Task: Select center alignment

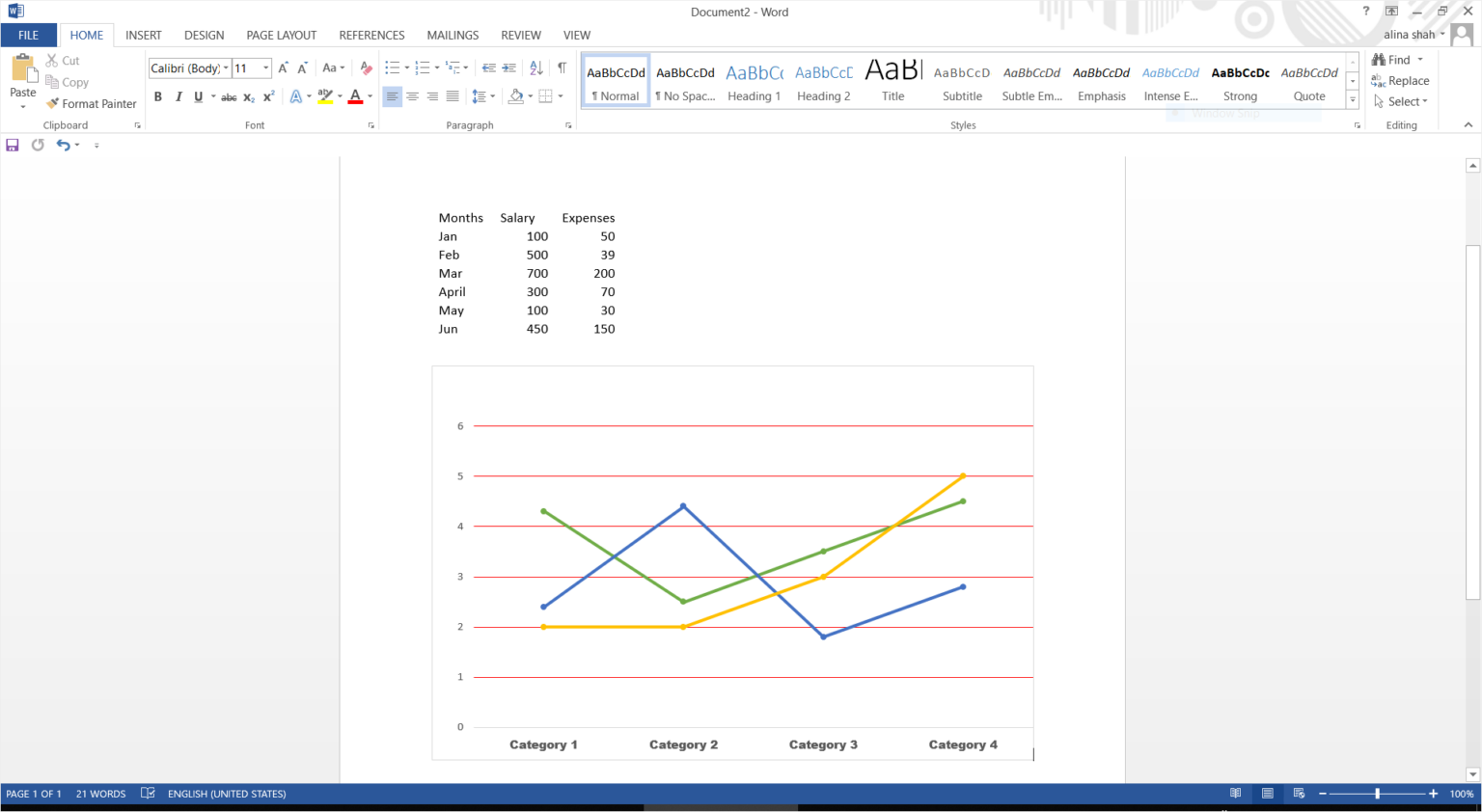Action: point(413,95)
